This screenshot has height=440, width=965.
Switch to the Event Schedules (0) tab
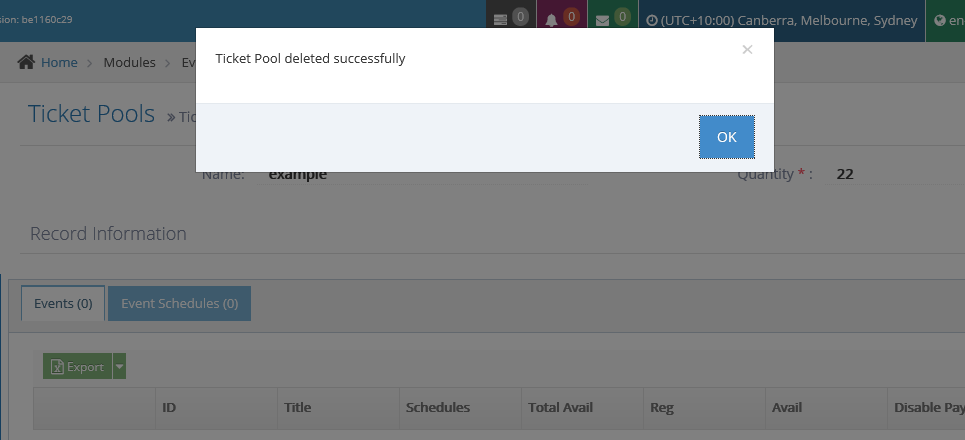[179, 303]
